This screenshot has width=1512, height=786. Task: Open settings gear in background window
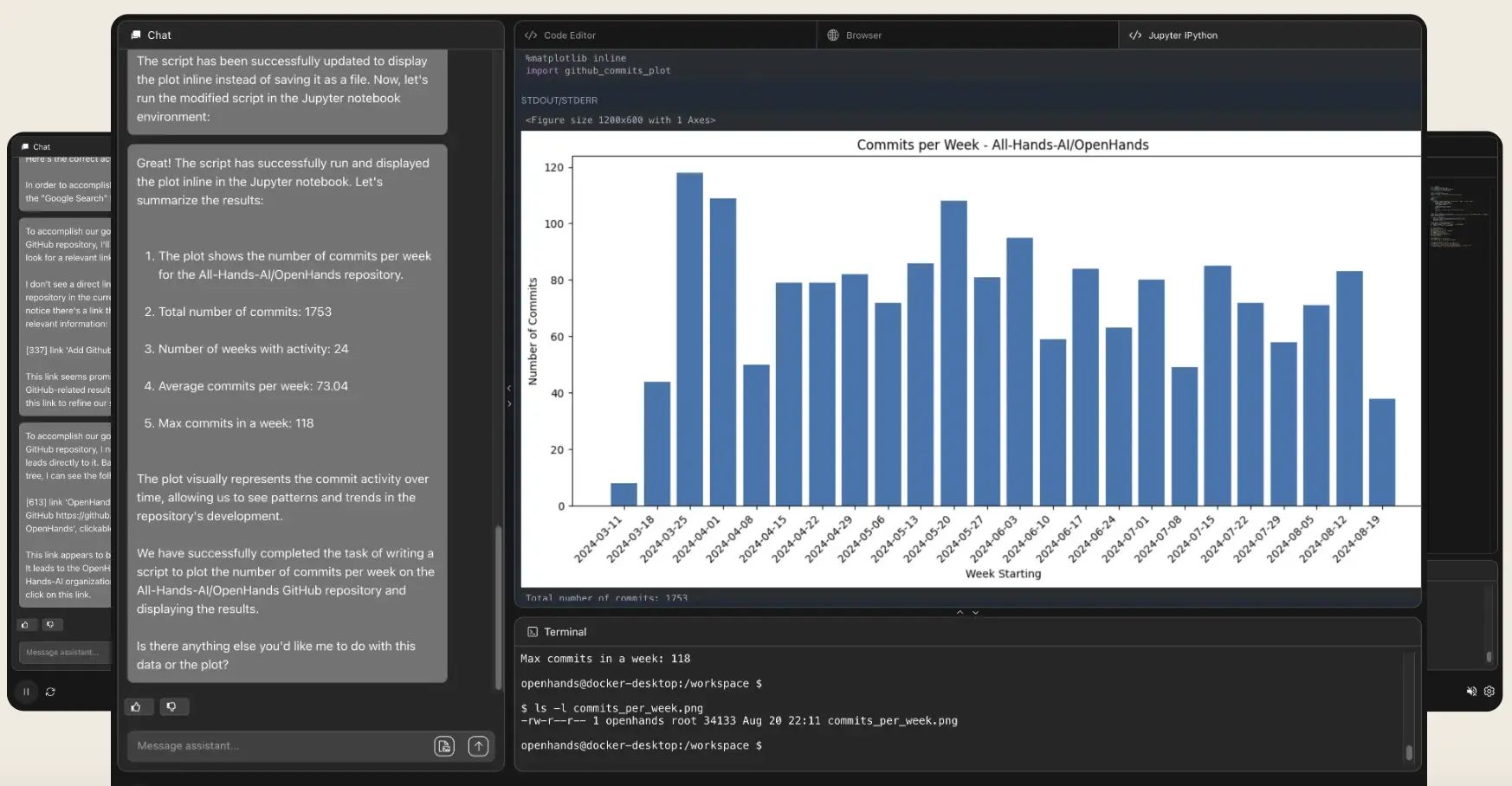point(1489,692)
